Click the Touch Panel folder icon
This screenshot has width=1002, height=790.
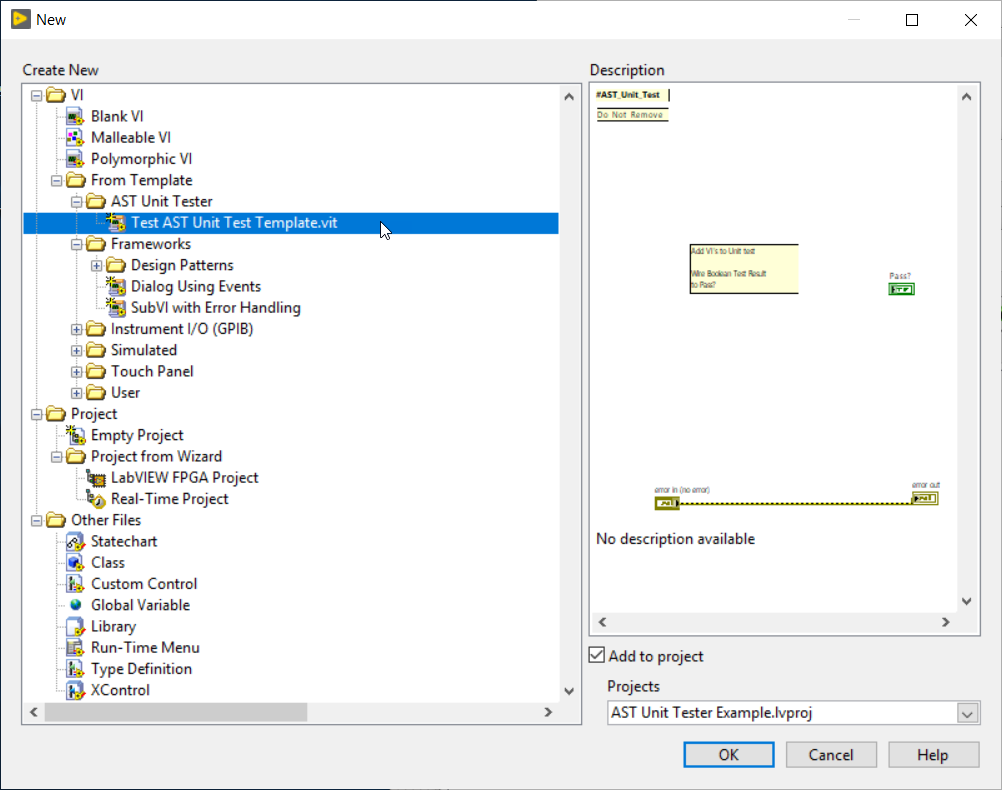coord(96,371)
